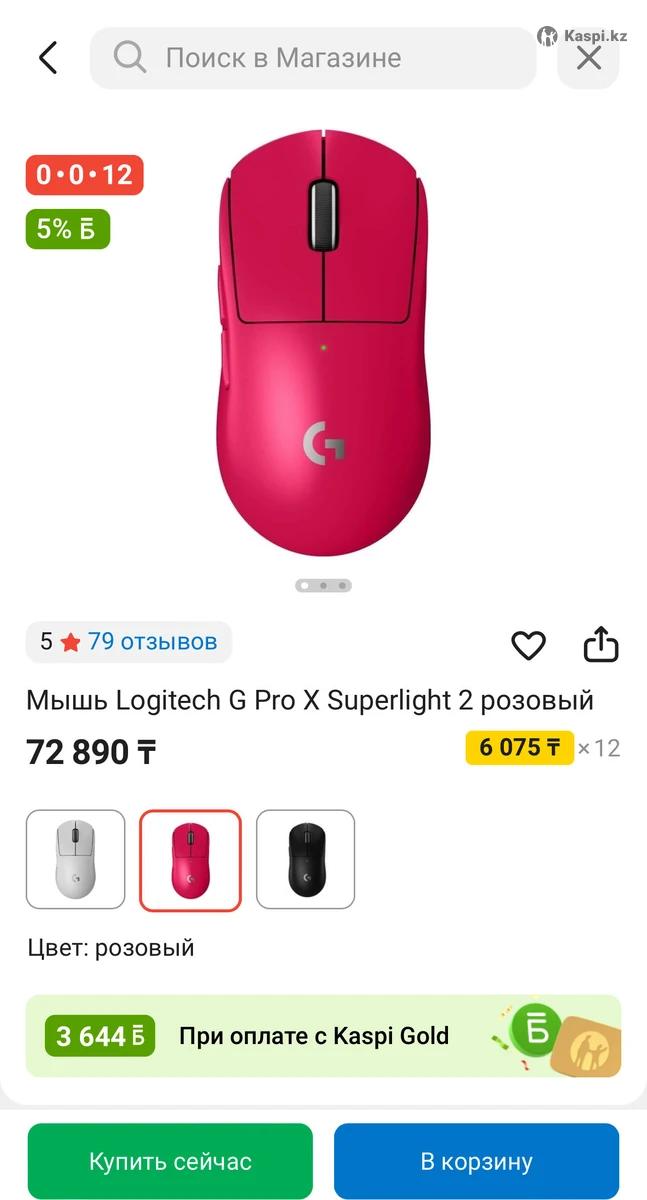Viewport: 647px width, 1200px height.
Task: Open the При оплате с Kaspi Gold banner
Action: 323,1036
